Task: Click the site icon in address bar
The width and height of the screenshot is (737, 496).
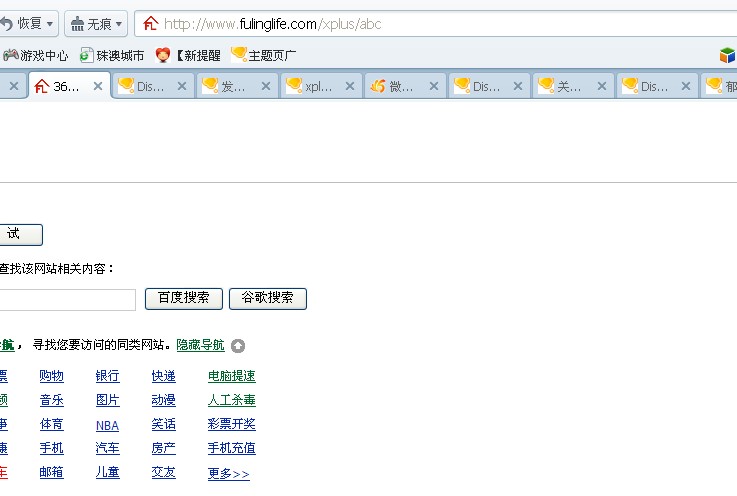Action: (150, 24)
